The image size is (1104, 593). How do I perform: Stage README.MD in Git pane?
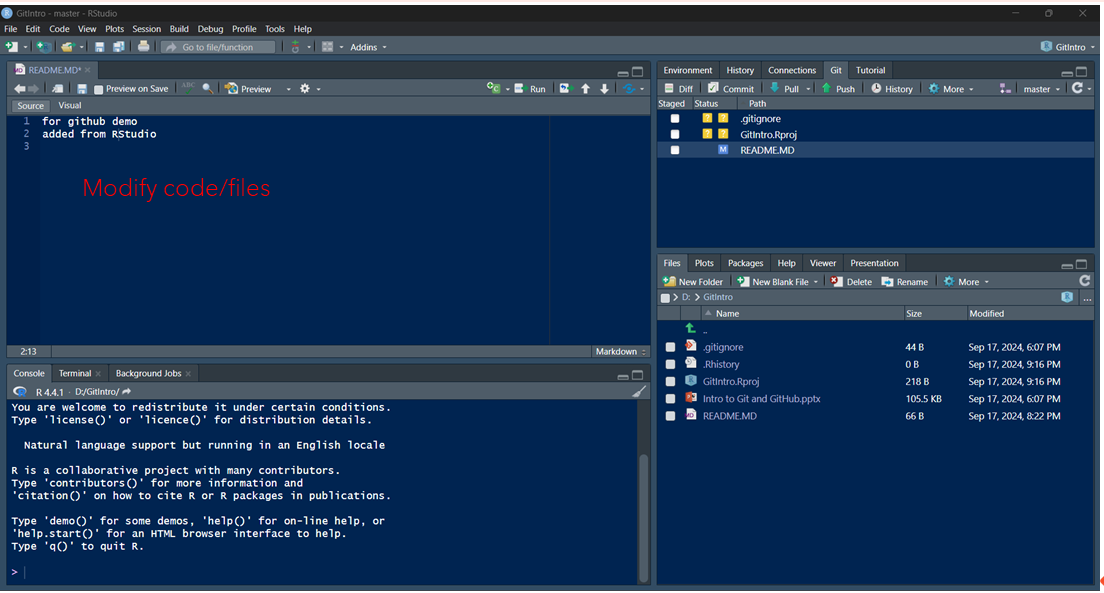[675, 150]
